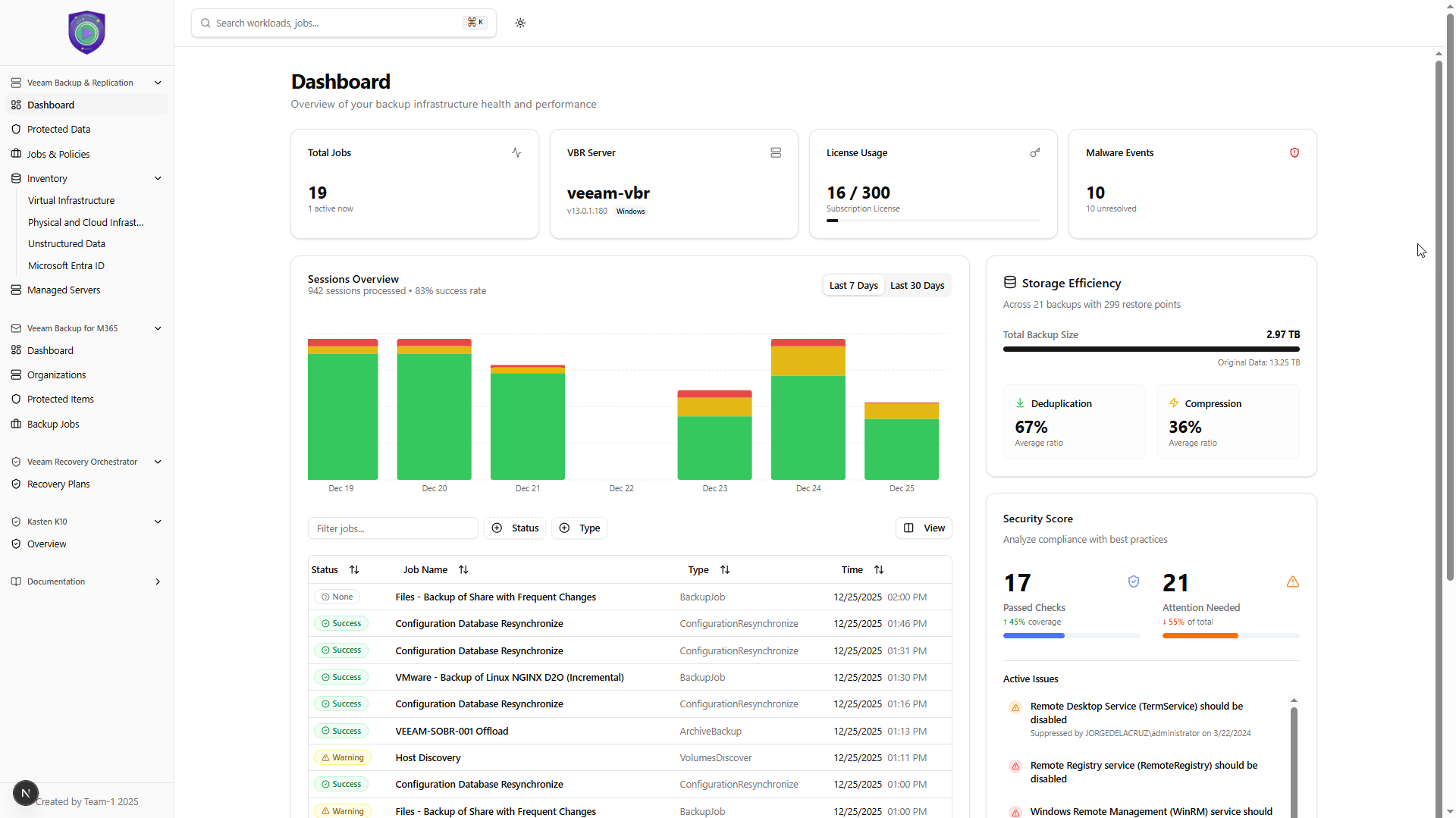Click the VBR Server icon
Viewport: 1456px width, 818px height.
coord(776,152)
